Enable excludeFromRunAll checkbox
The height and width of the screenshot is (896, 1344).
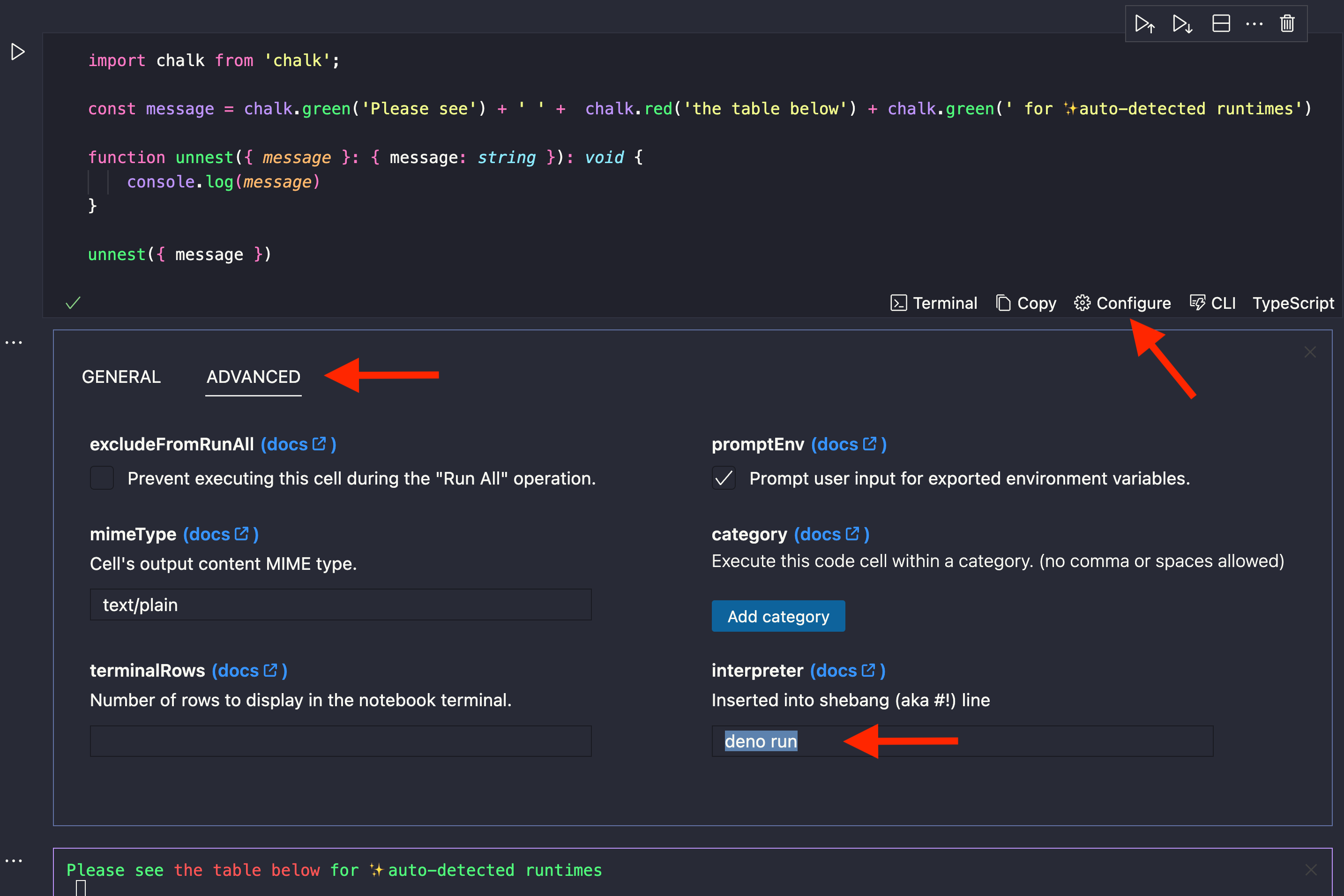102,478
